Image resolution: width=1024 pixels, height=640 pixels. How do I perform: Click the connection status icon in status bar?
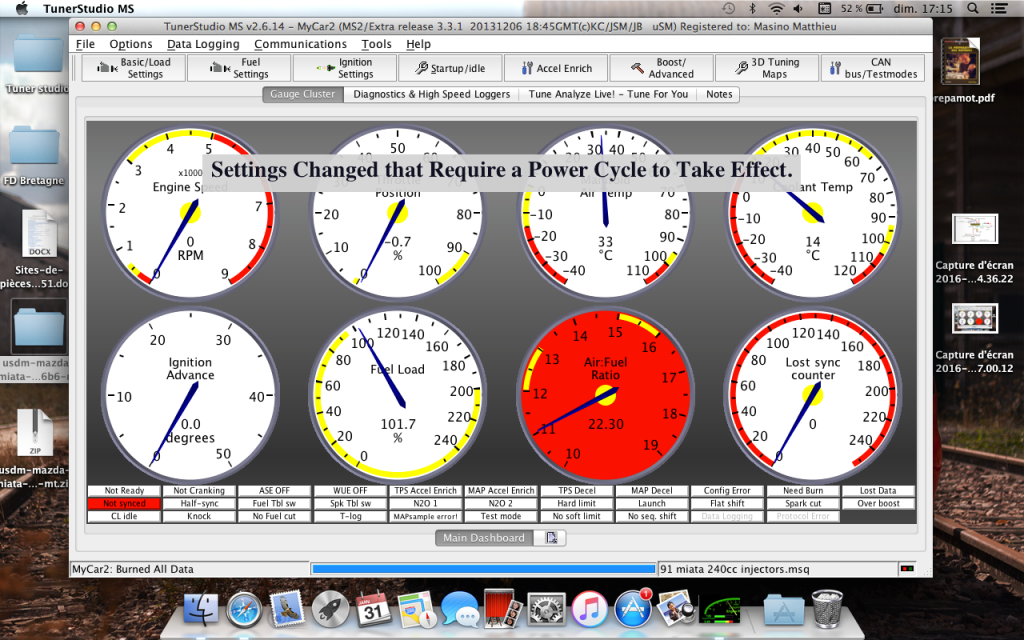point(907,569)
